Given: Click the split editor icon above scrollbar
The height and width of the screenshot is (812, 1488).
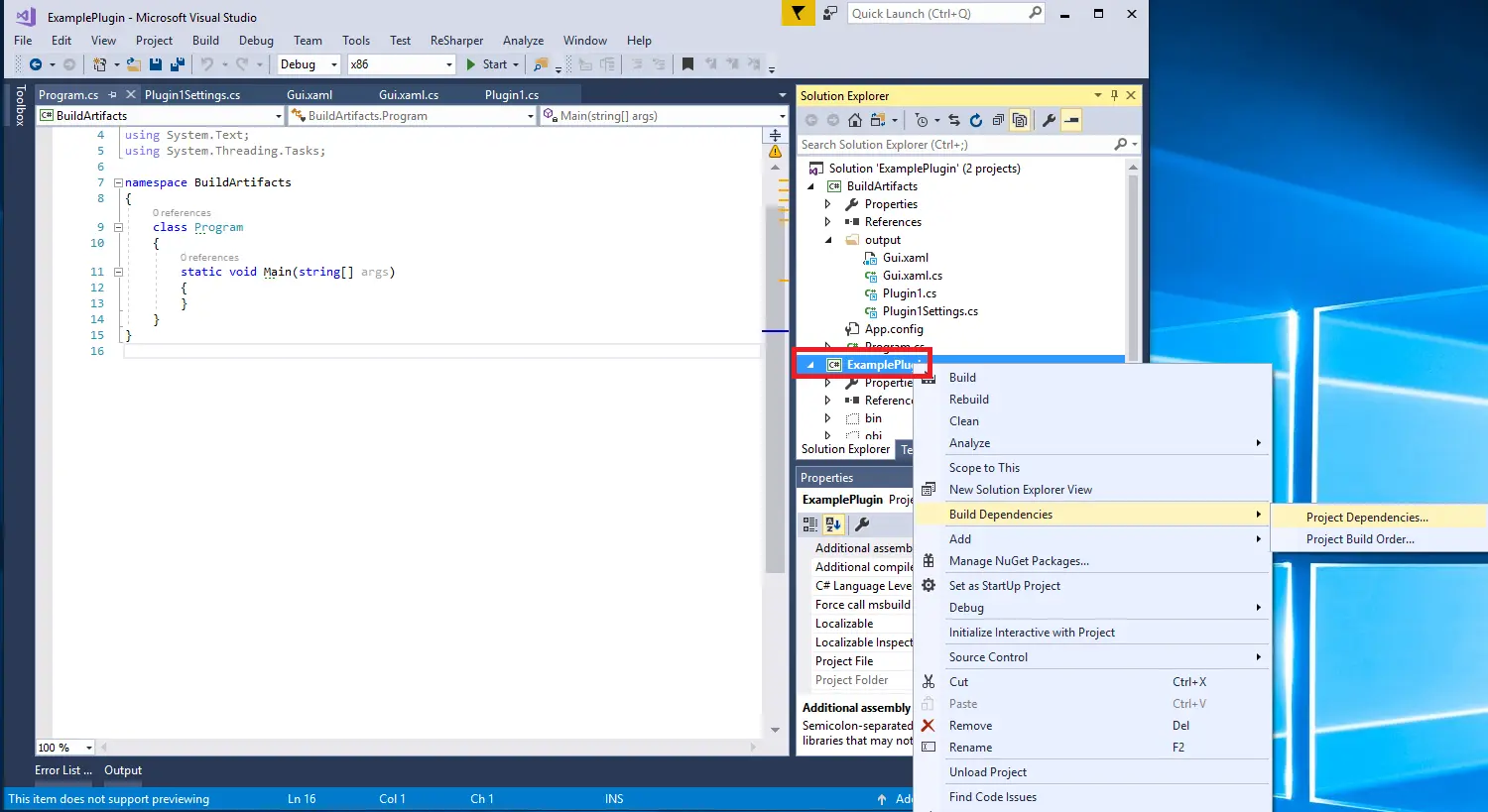Looking at the screenshot, I should pos(776,134).
